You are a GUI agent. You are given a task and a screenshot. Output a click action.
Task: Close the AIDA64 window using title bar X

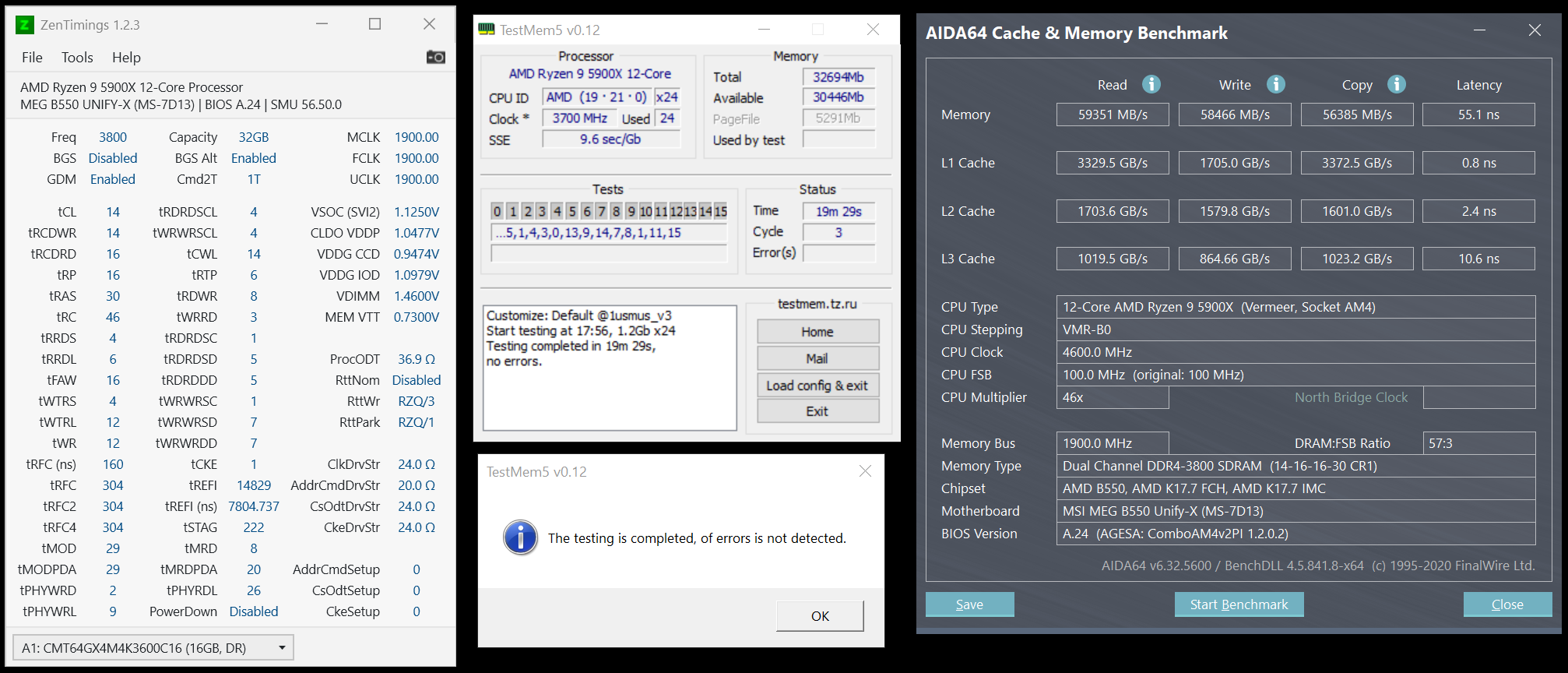(x=1535, y=30)
